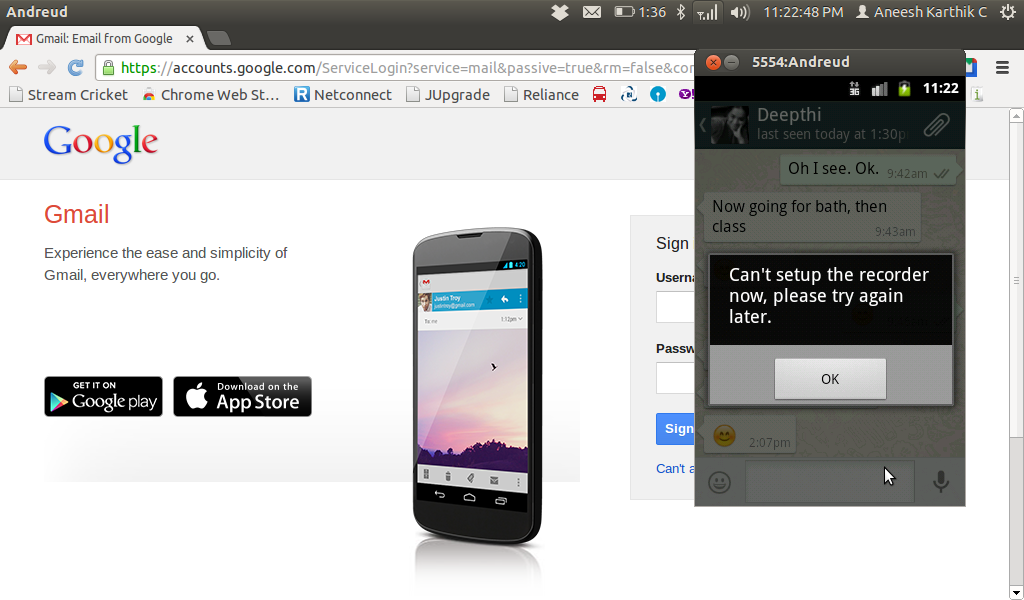Click the green SSL padlock icon
This screenshot has height=600, width=1024.
point(108,67)
